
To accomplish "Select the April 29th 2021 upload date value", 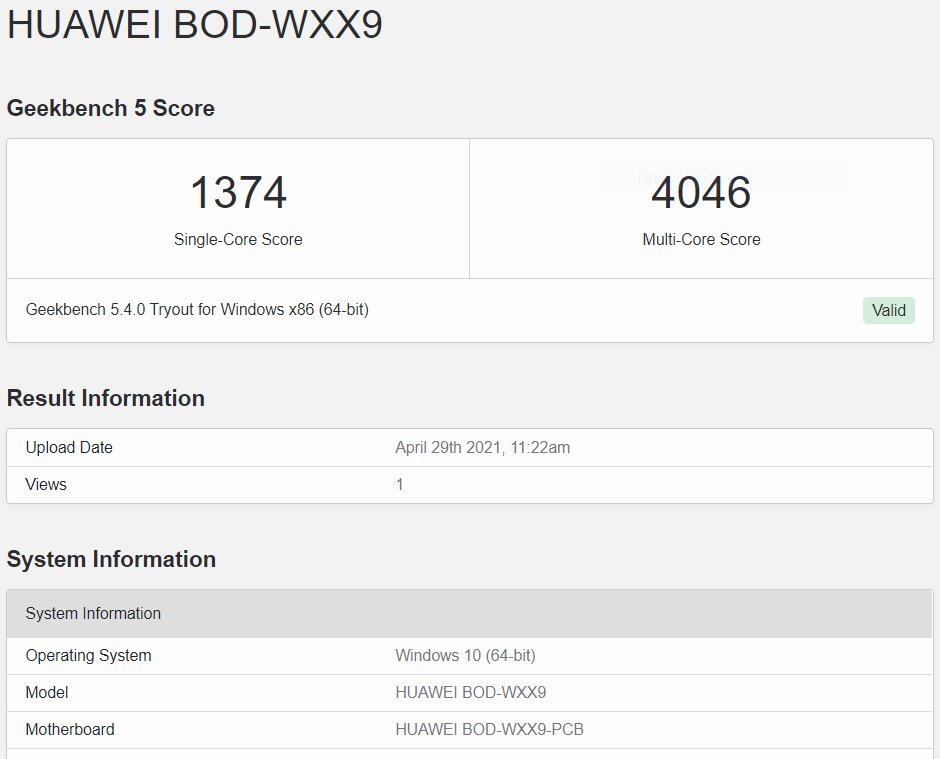I will pyautogui.click(x=482, y=447).
